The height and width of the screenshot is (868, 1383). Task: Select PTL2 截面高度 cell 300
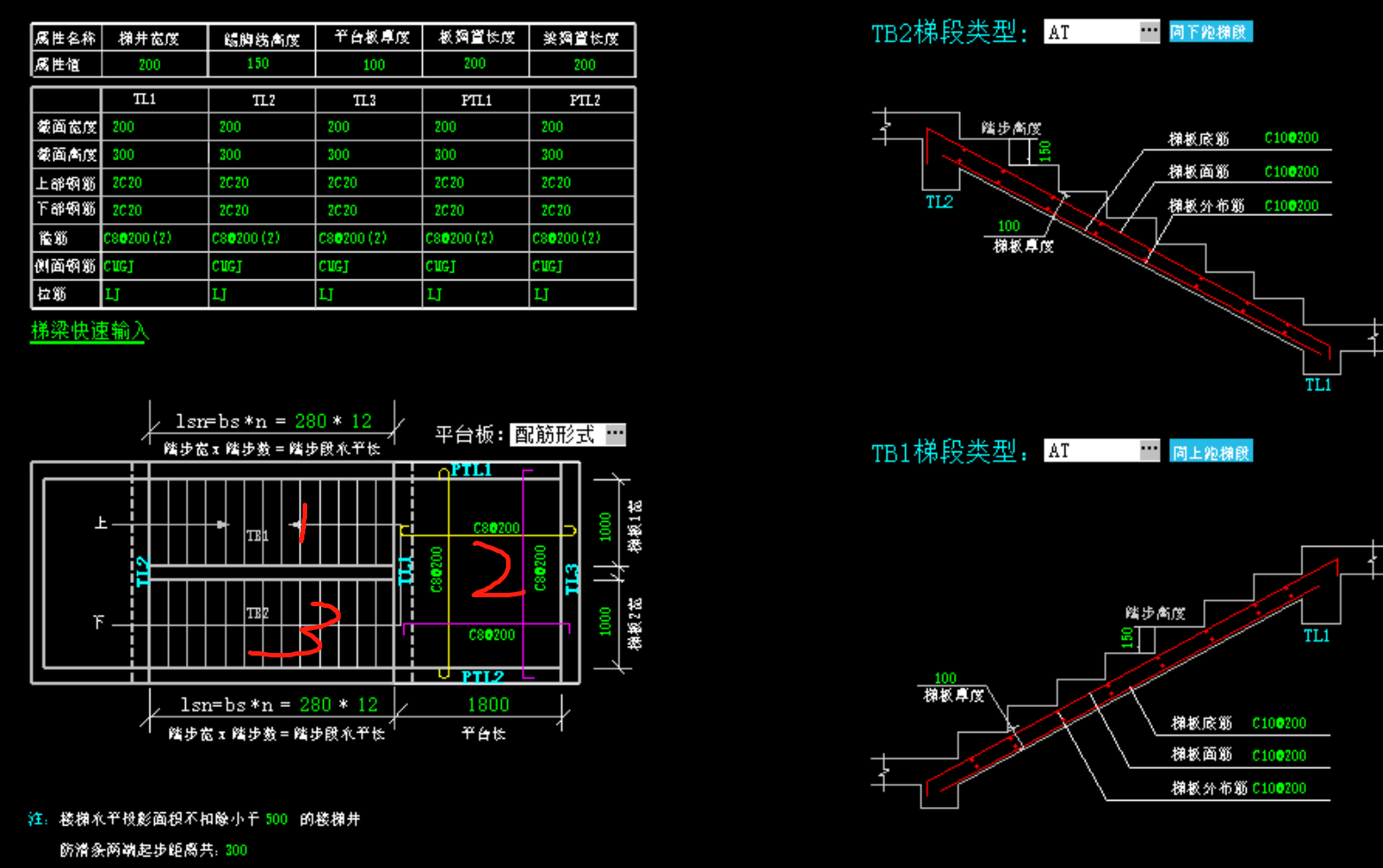coord(552,154)
